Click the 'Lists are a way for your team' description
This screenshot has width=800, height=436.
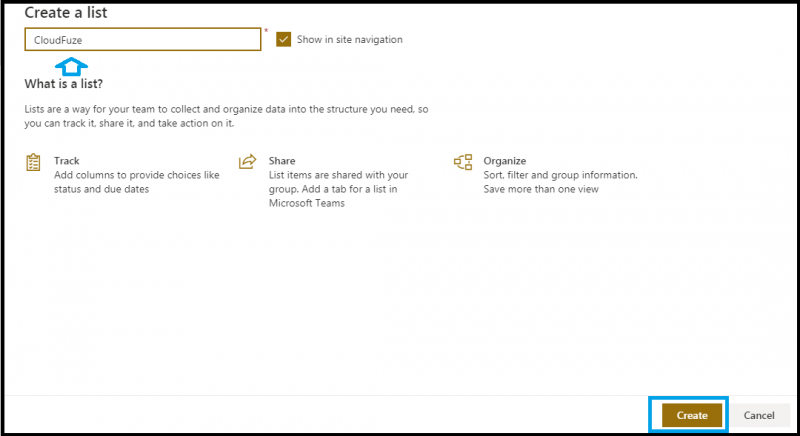tap(227, 116)
